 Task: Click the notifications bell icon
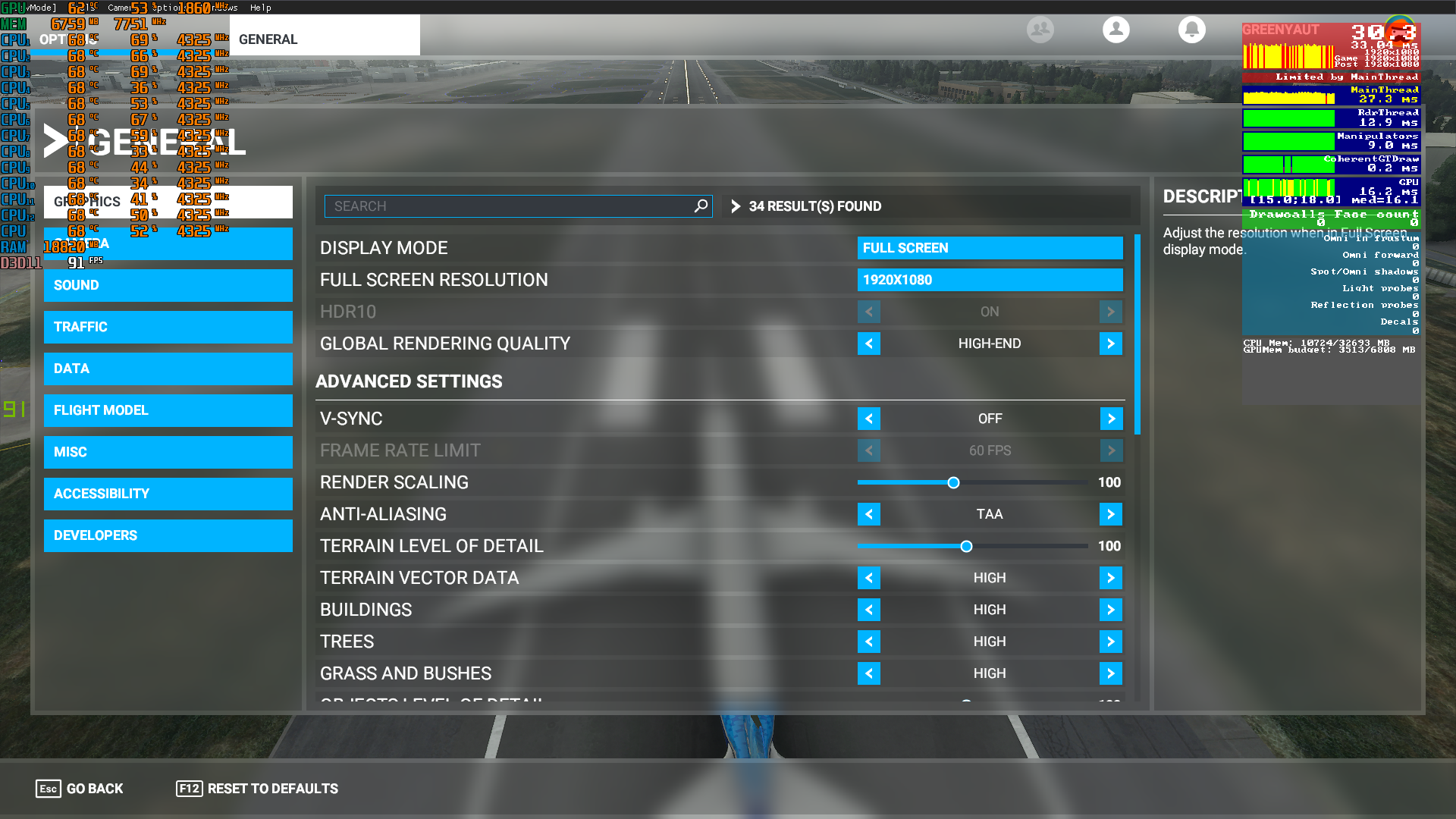click(x=1191, y=30)
